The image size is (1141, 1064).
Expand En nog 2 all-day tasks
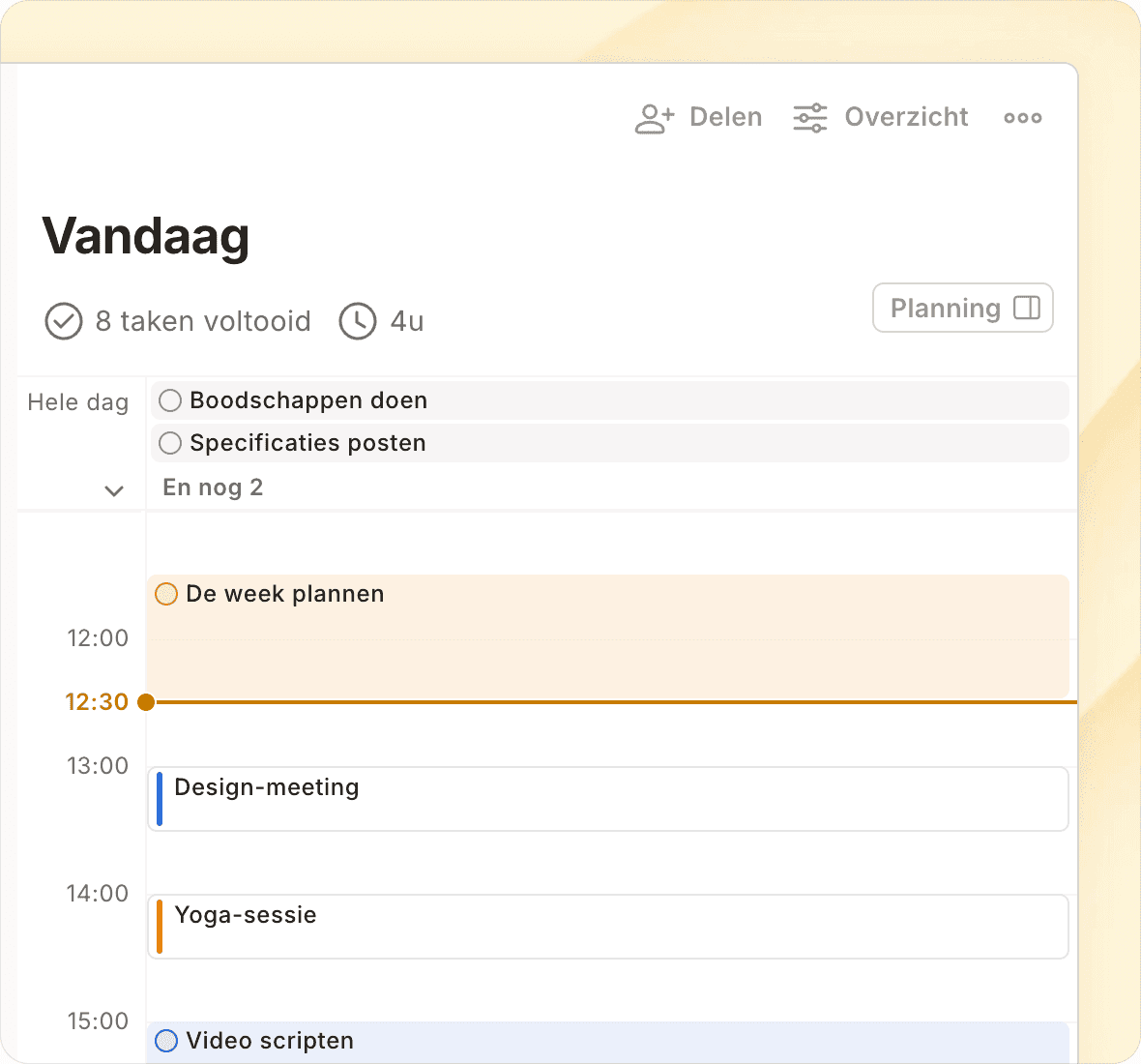pos(213,488)
